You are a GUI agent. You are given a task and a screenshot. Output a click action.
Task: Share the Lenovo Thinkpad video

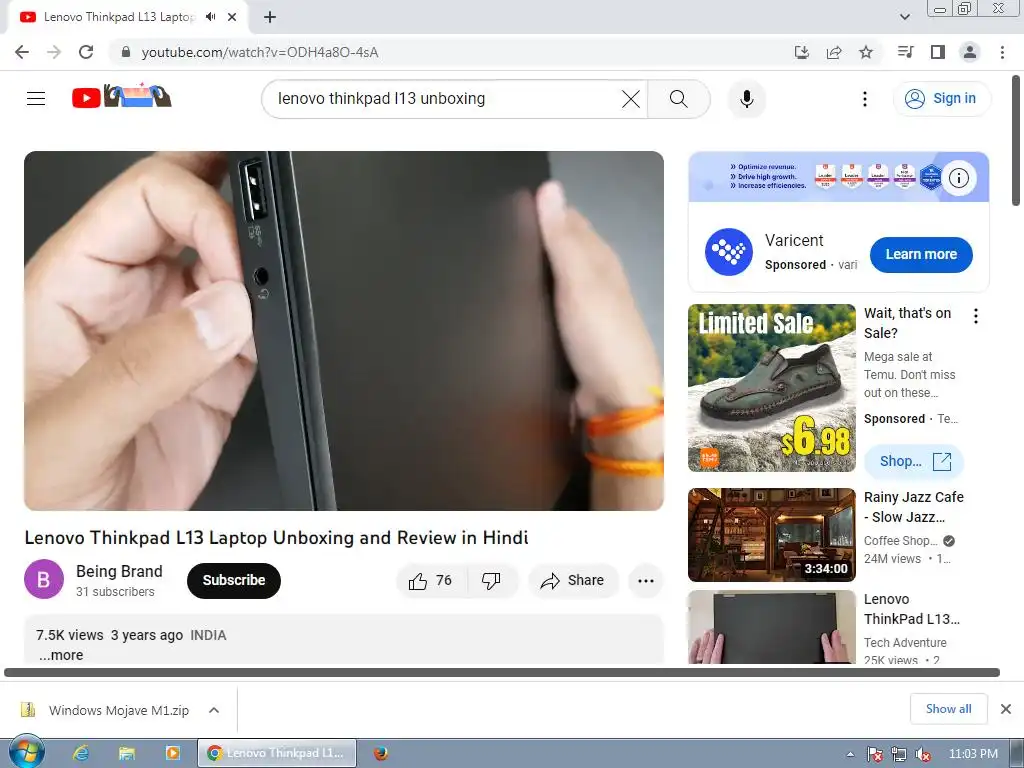point(573,581)
